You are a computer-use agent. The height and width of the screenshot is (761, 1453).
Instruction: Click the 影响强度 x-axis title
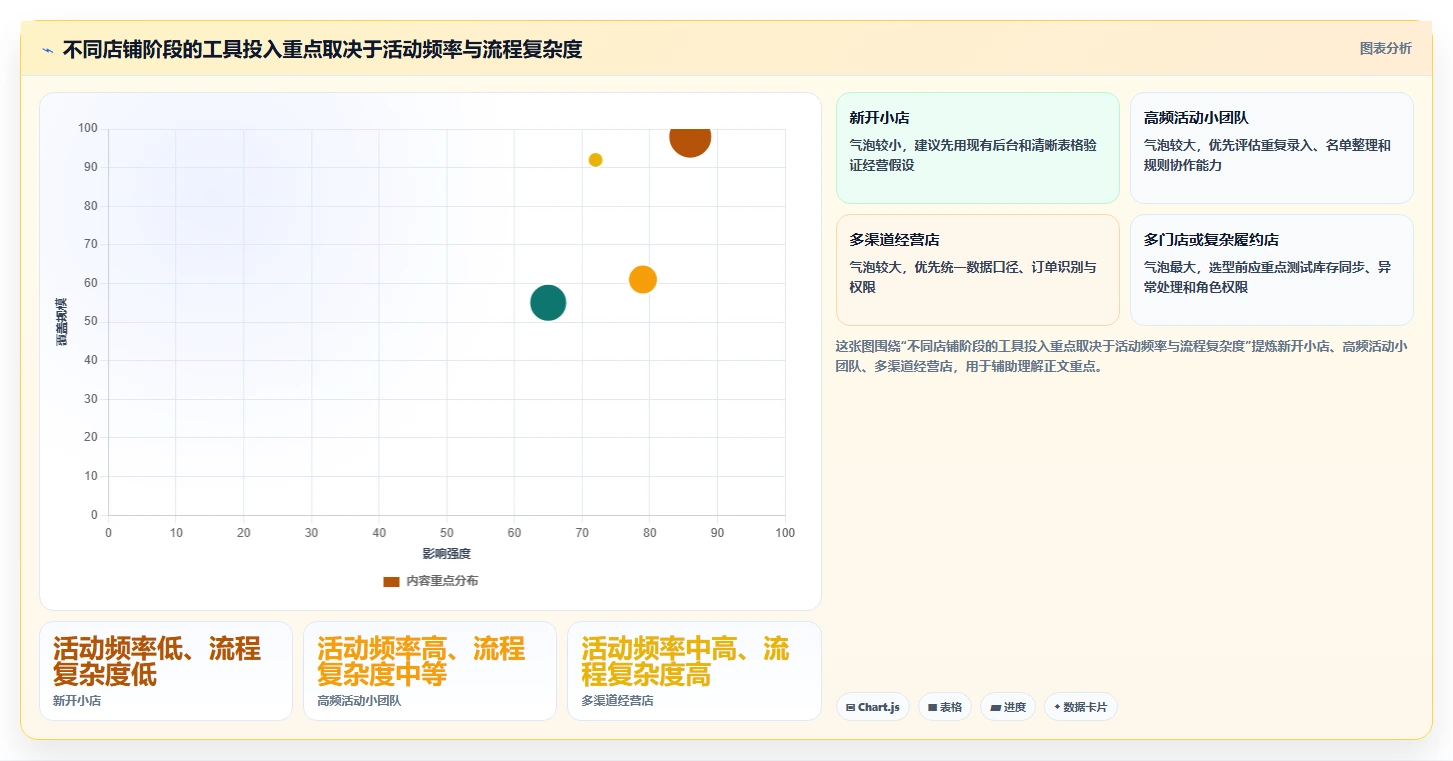pos(446,554)
